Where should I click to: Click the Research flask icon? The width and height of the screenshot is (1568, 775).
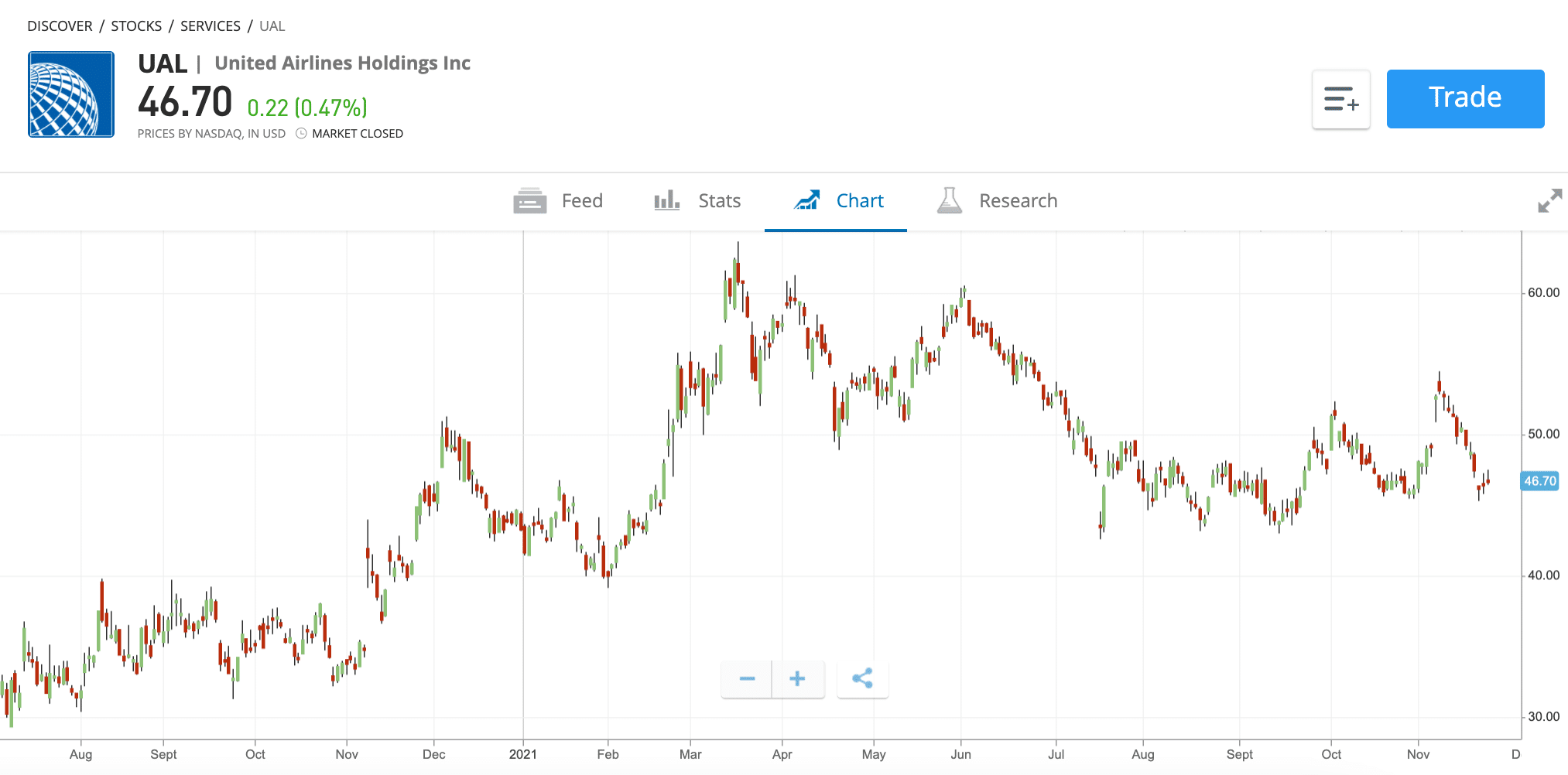pos(950,200)
